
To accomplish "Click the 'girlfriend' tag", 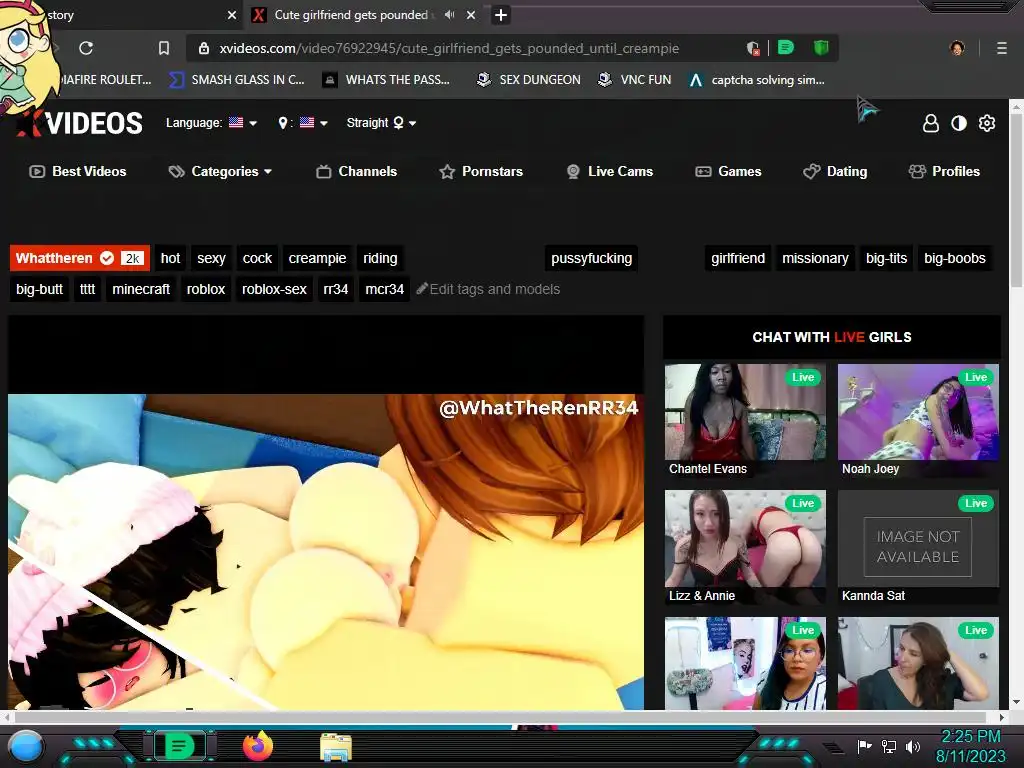I will point(738,258).
